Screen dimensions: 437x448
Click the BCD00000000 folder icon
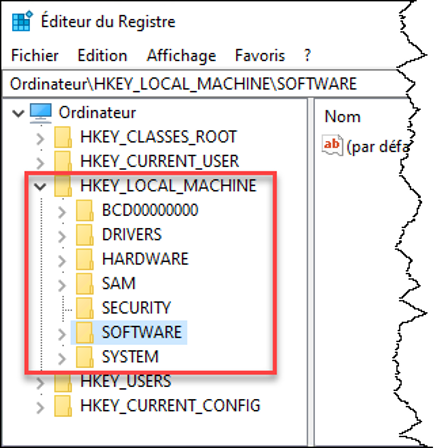pos(85,210)
